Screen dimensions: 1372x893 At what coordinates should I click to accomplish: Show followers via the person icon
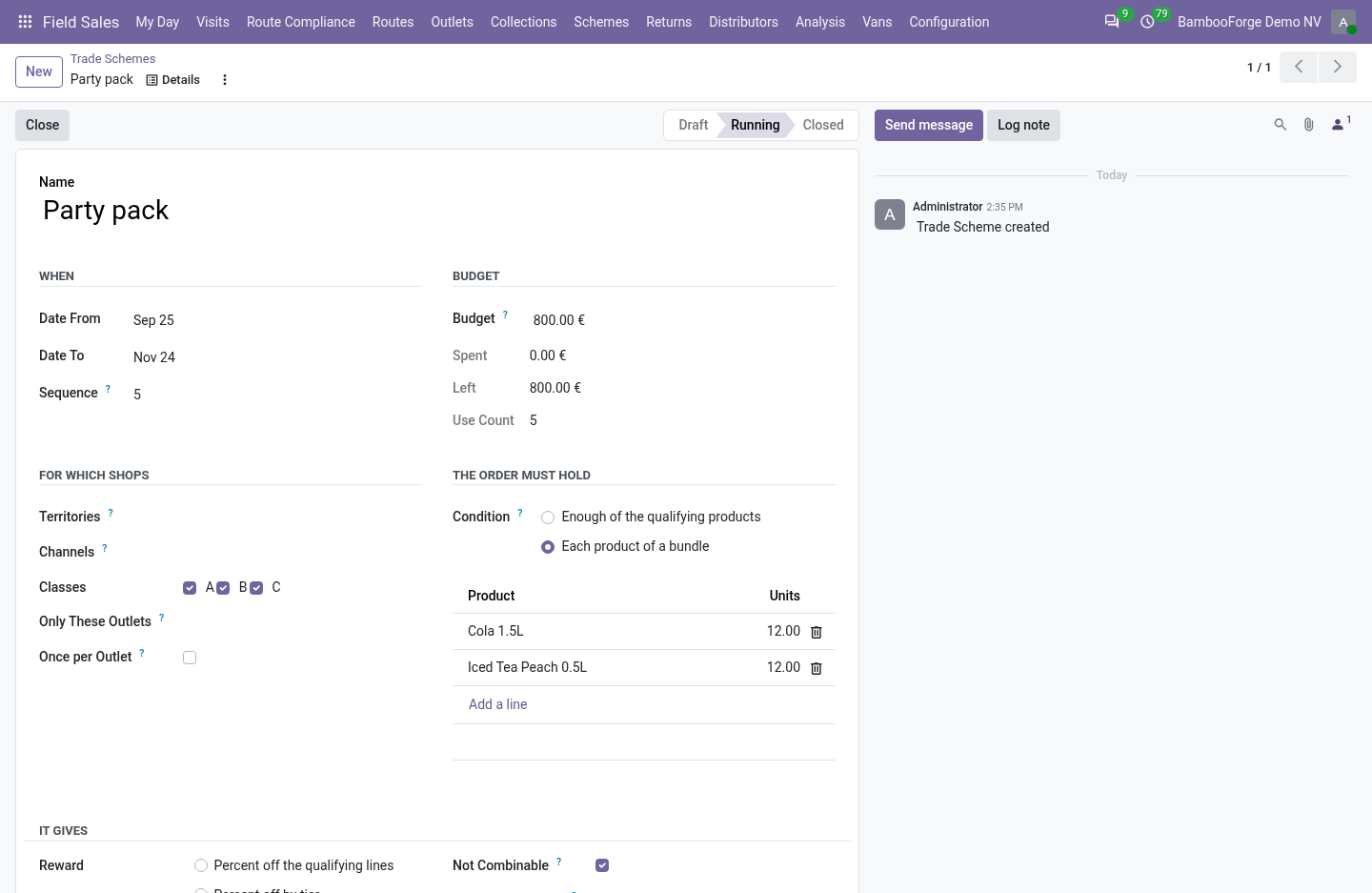click(x=1341, y=124)
